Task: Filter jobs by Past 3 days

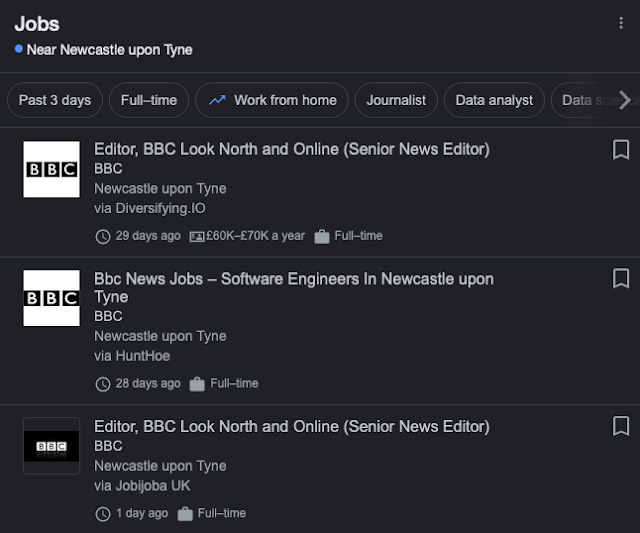Action: click(55, 100)
